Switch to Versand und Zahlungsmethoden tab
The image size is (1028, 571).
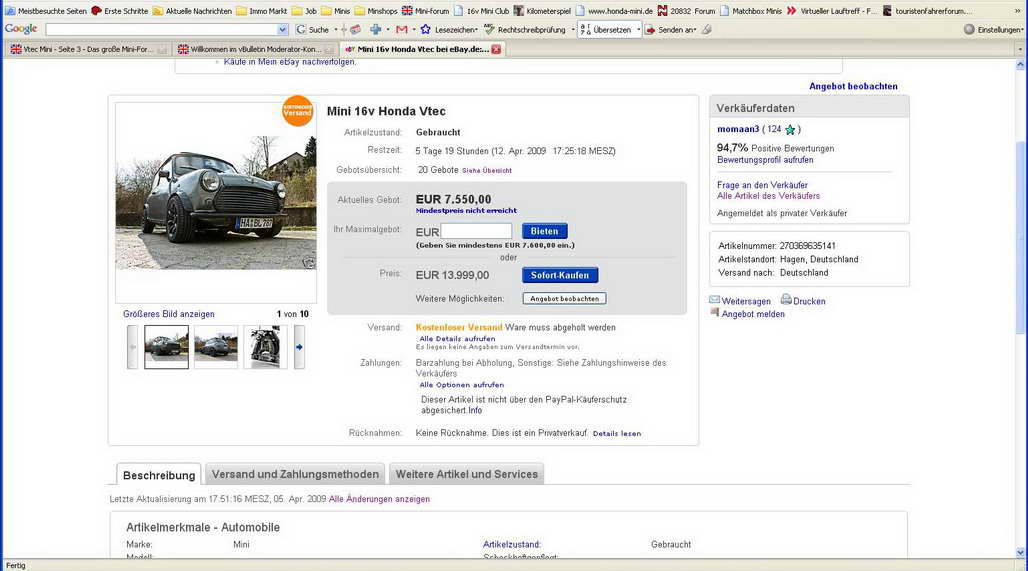[295, 474]
